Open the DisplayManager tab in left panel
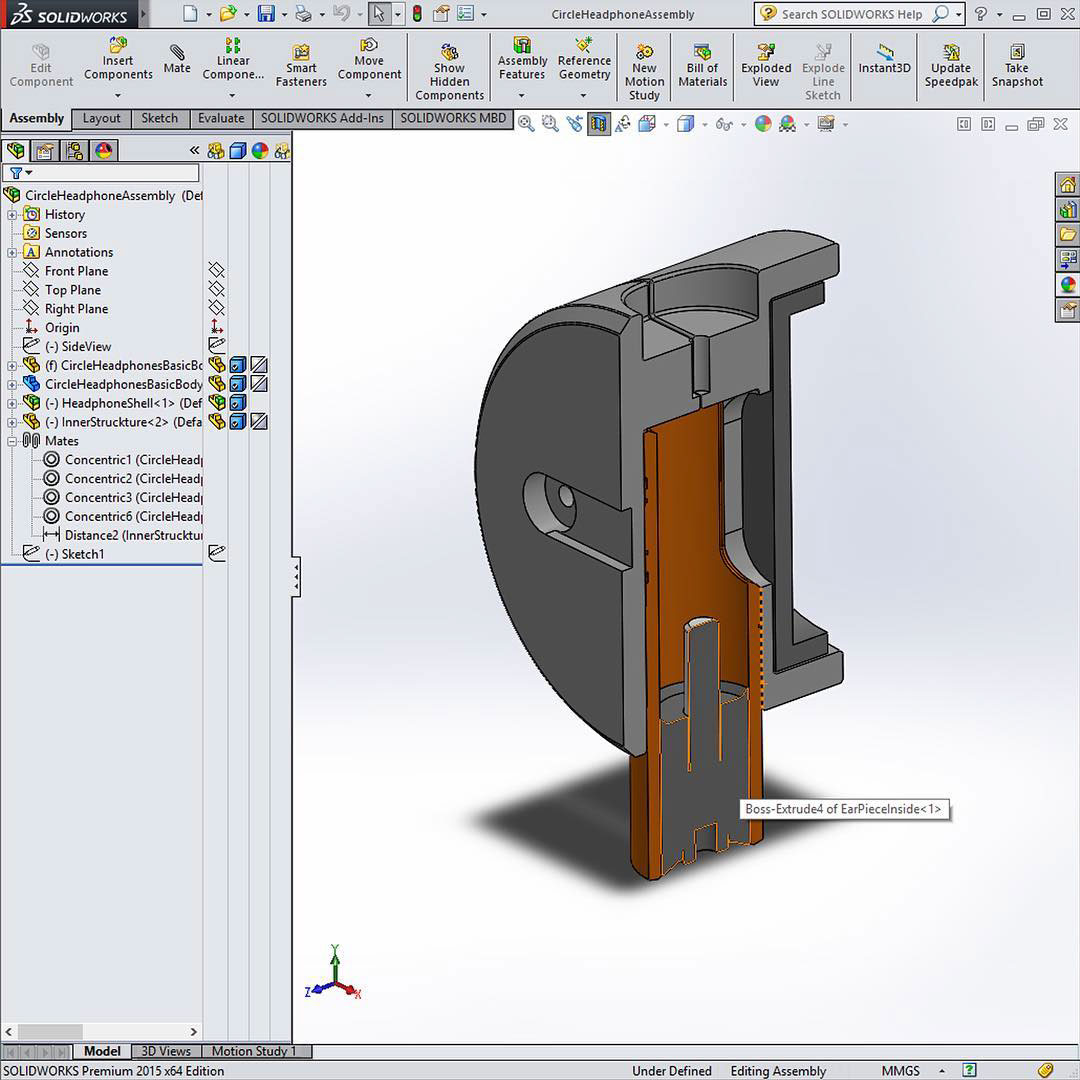 (103, 151)
